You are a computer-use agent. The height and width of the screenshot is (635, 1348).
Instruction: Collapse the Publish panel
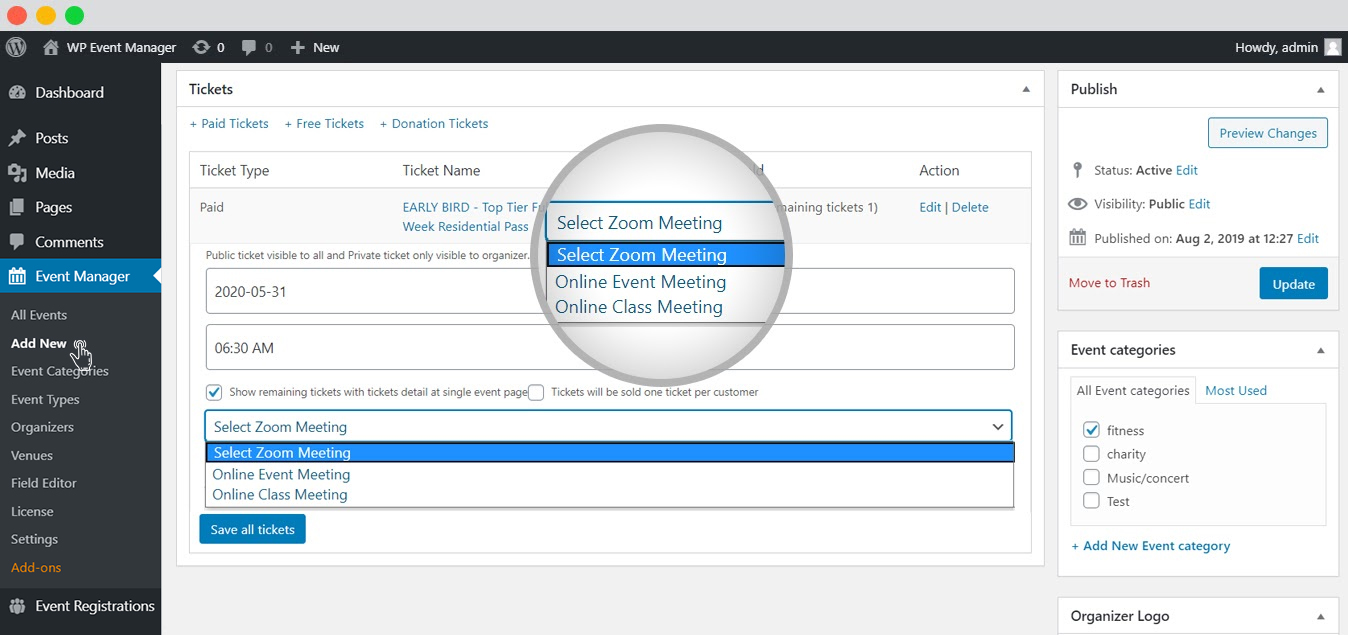coord(1321,89)
